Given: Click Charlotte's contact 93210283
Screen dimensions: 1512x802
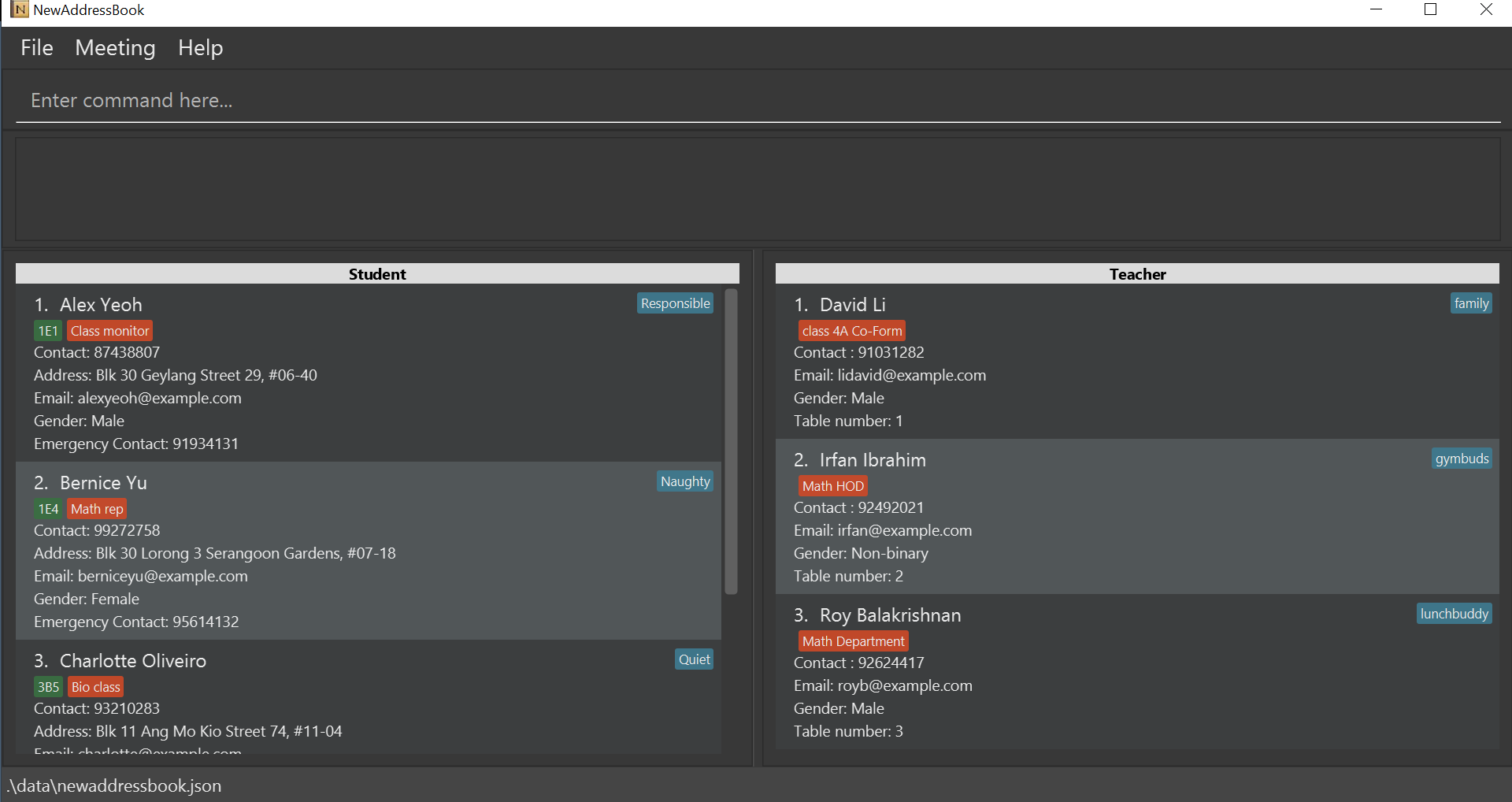Looking at the screenshot, I should [97, 708].
